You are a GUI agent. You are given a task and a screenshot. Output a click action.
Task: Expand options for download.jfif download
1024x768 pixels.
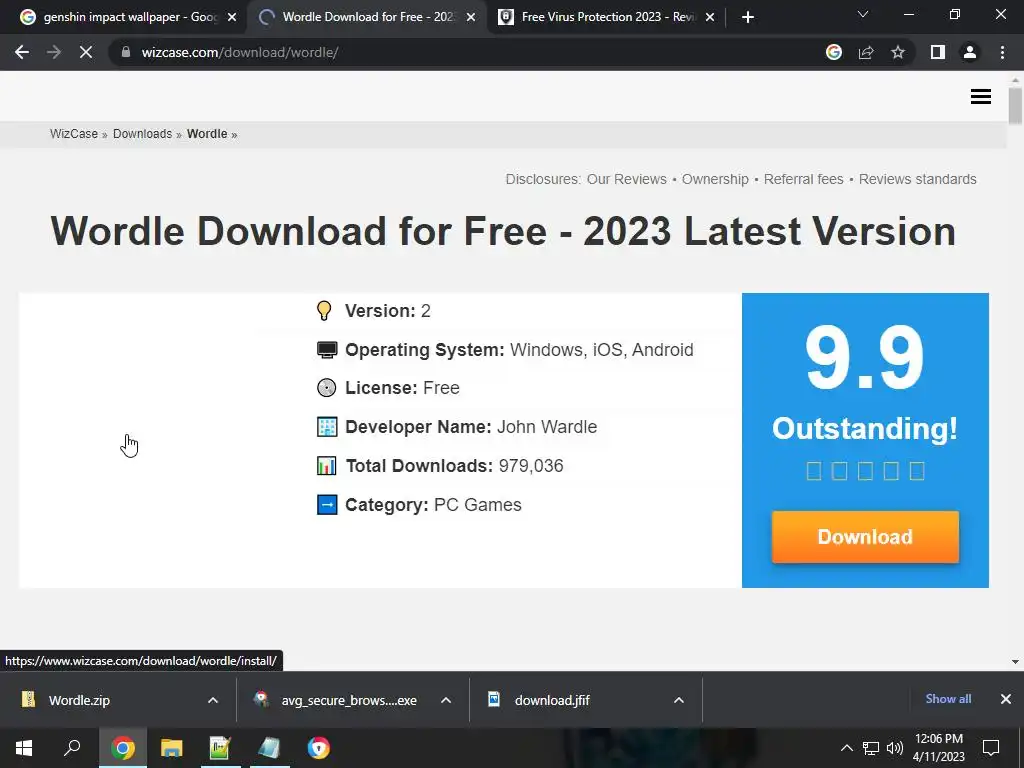click(679, 700)
